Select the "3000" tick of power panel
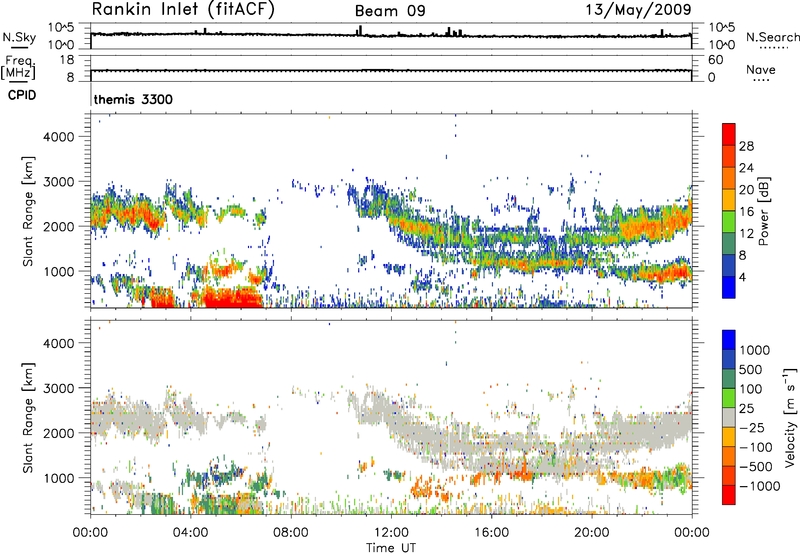The height and width of the screenshot is (554, 800). 59,182
